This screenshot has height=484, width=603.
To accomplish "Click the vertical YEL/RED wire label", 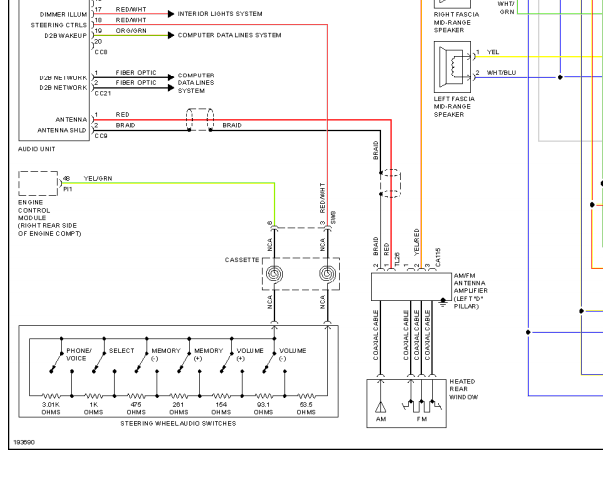I will click(x=416, y=242).
